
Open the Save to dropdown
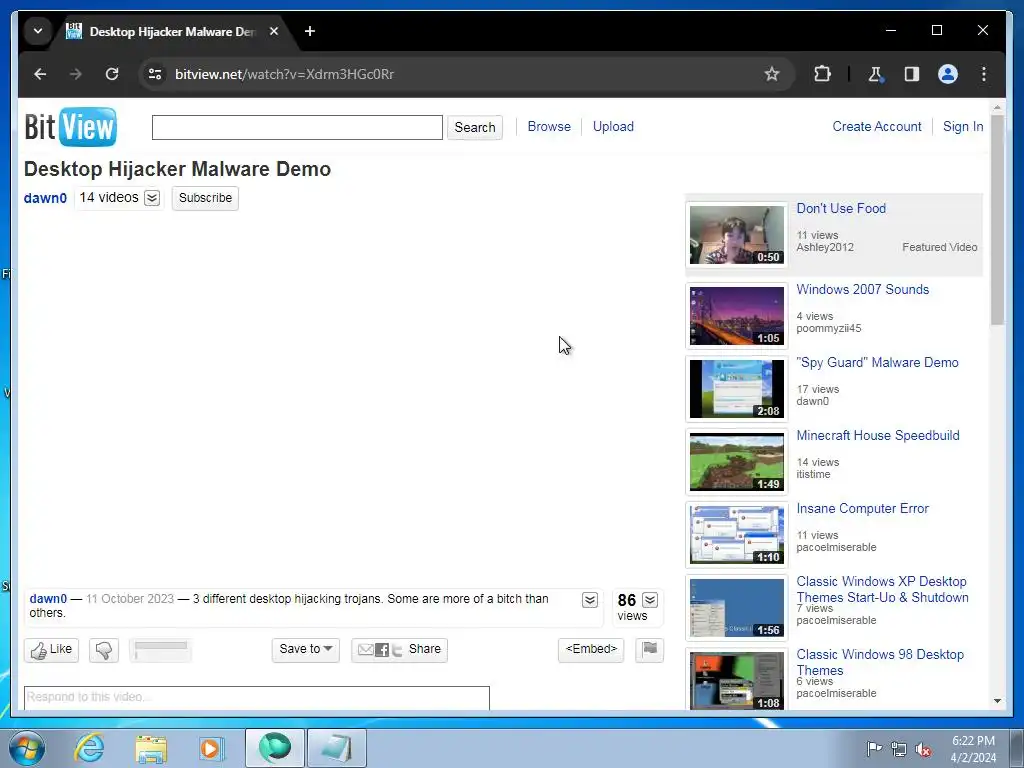(306, 650)
